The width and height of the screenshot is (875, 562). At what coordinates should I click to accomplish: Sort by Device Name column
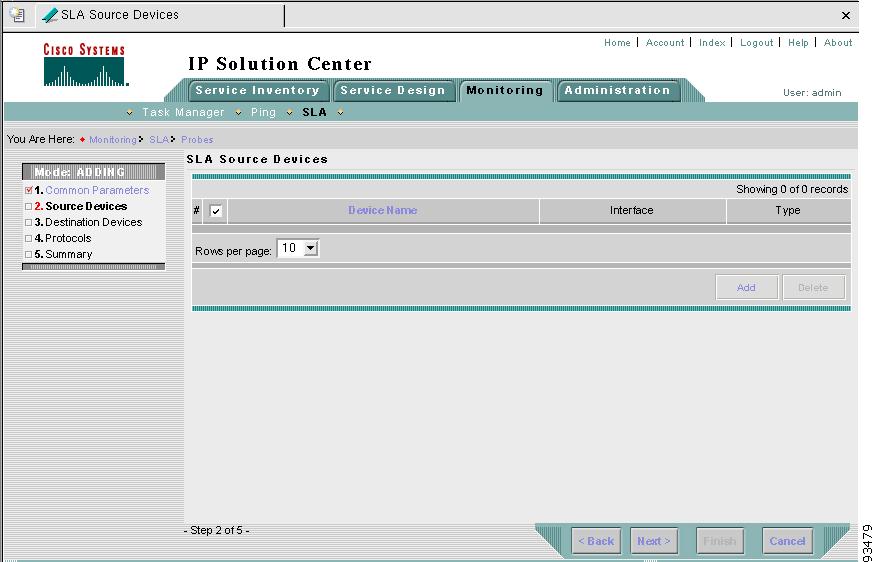point(383,210)
